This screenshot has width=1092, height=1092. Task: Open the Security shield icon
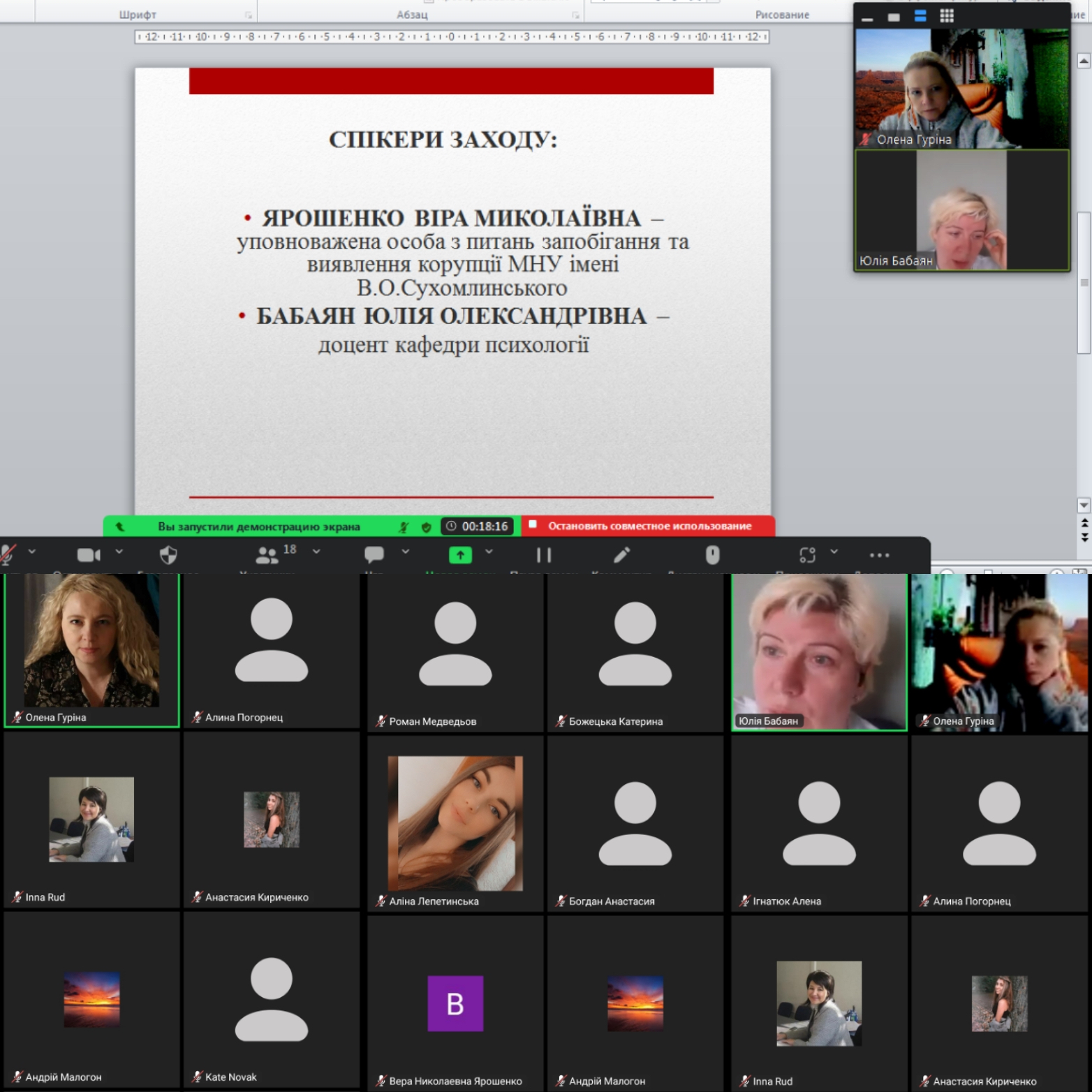[168, 555]
